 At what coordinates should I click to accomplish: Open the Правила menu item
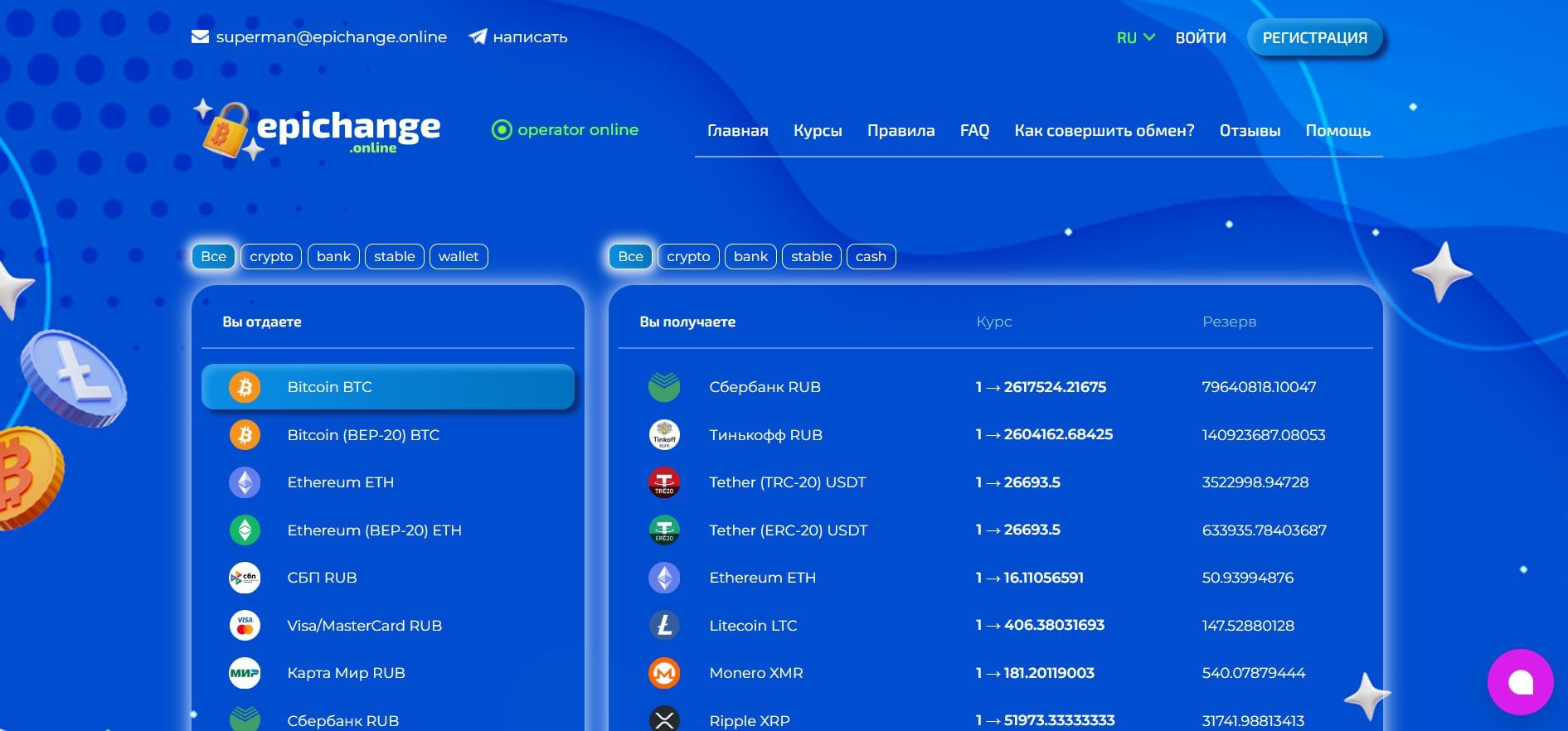click(901, 131)
